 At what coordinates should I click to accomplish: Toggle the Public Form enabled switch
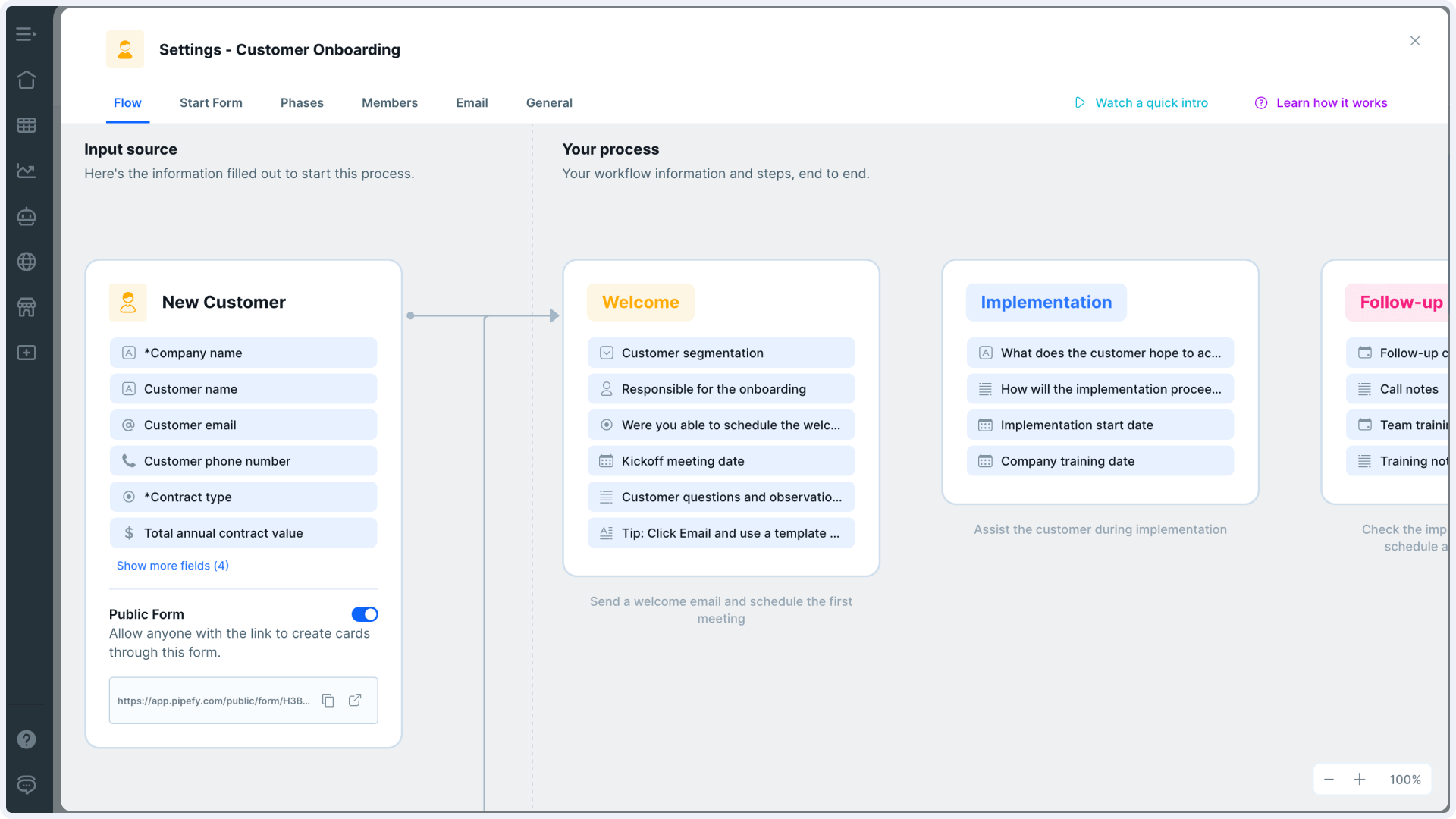(365, 614)
